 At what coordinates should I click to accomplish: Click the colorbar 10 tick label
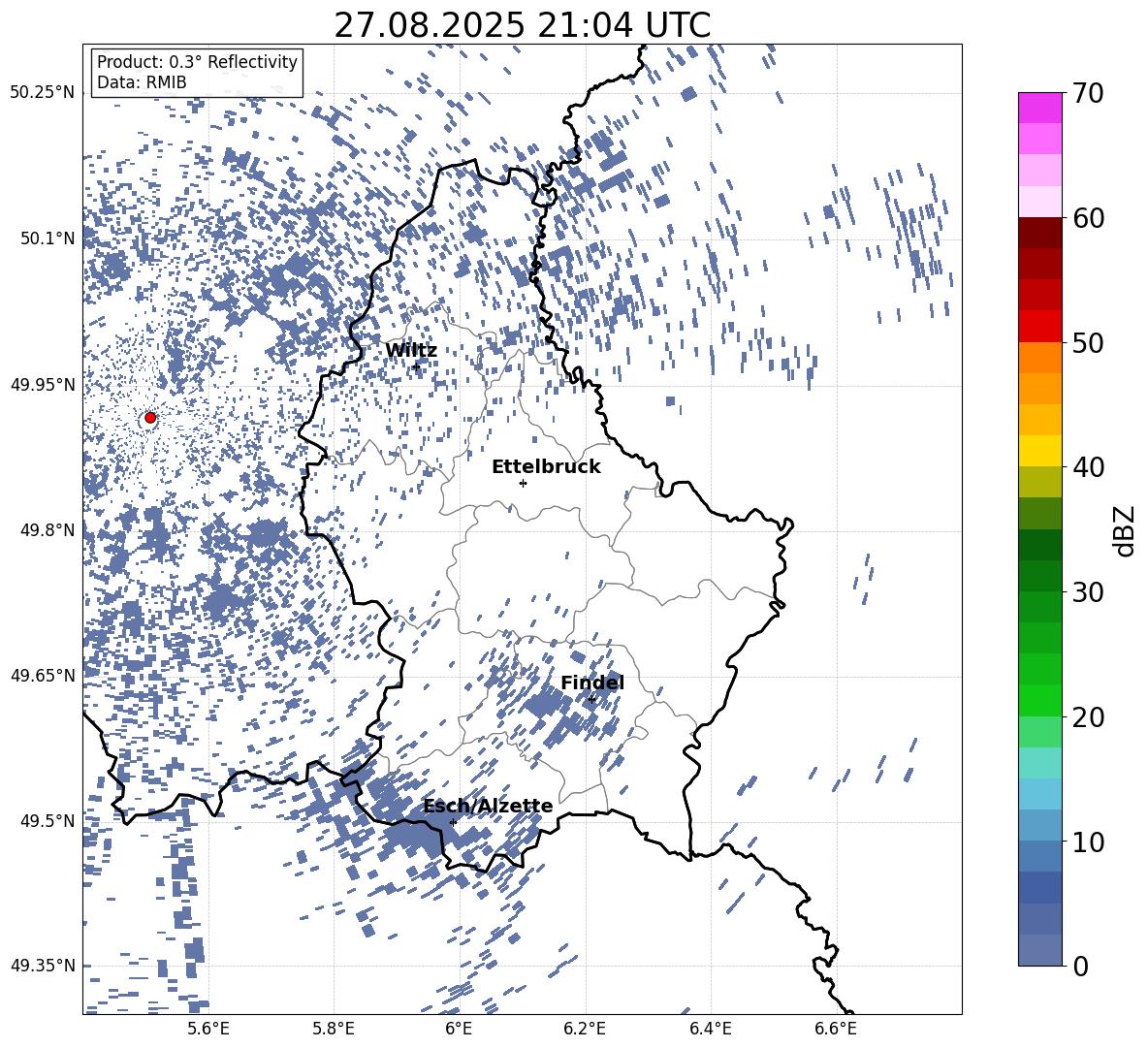click(x=1088, y=842)
